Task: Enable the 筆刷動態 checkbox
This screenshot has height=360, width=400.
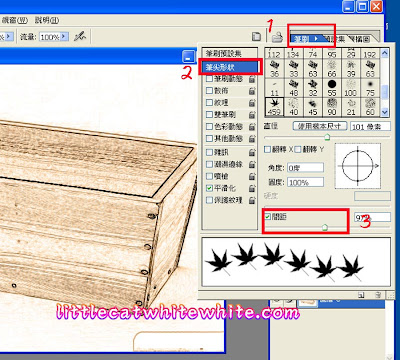Action: [x=209, y=79]
